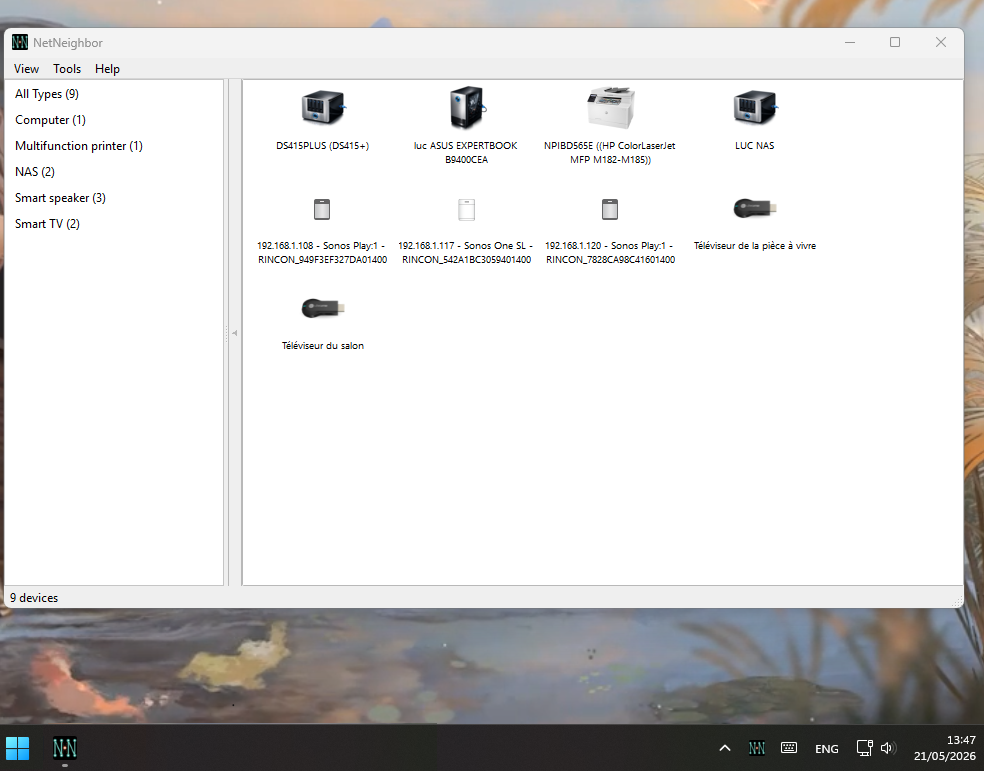984x771 pixels.
Task: Open the Tools menu
Action: pos(67,69)
